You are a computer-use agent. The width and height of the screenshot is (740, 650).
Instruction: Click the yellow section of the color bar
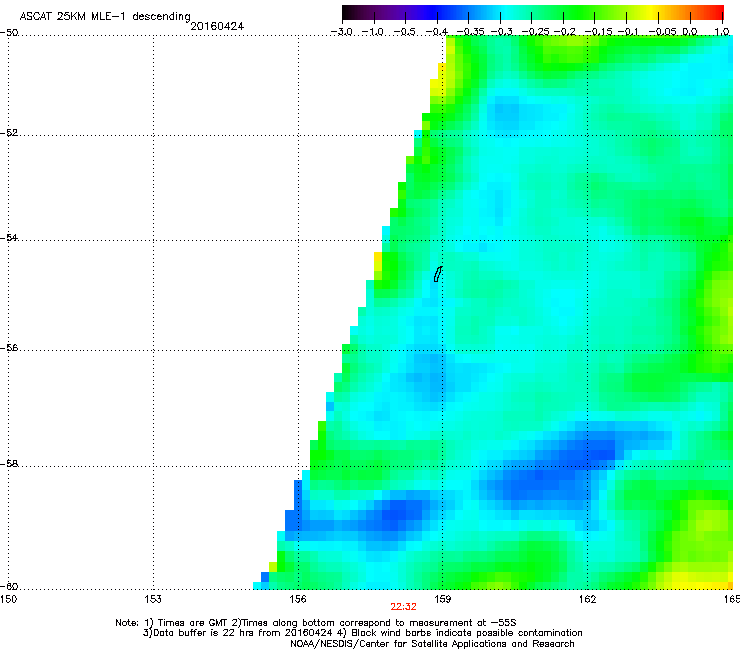pyautogui.click(x=654, y=12)
